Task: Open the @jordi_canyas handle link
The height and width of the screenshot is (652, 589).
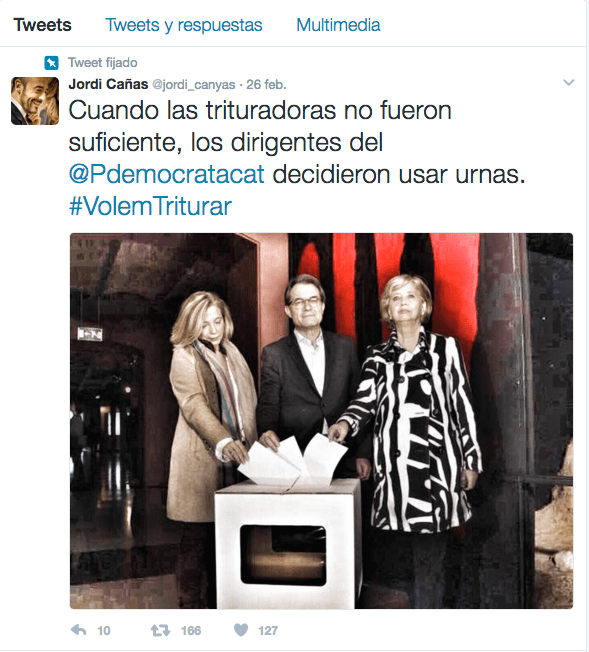Action: 194,85
